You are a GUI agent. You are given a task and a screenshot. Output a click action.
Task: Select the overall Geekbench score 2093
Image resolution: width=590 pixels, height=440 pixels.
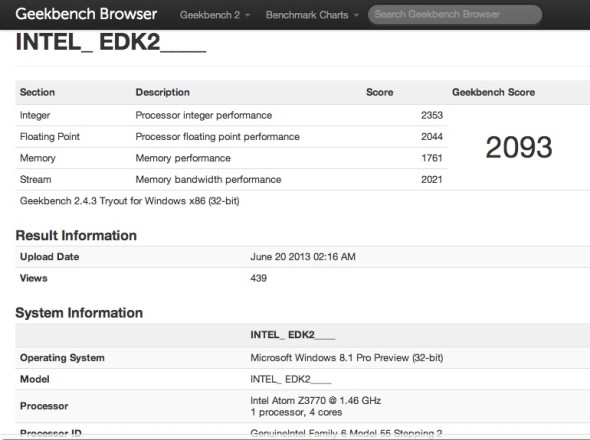pos(519,147)
